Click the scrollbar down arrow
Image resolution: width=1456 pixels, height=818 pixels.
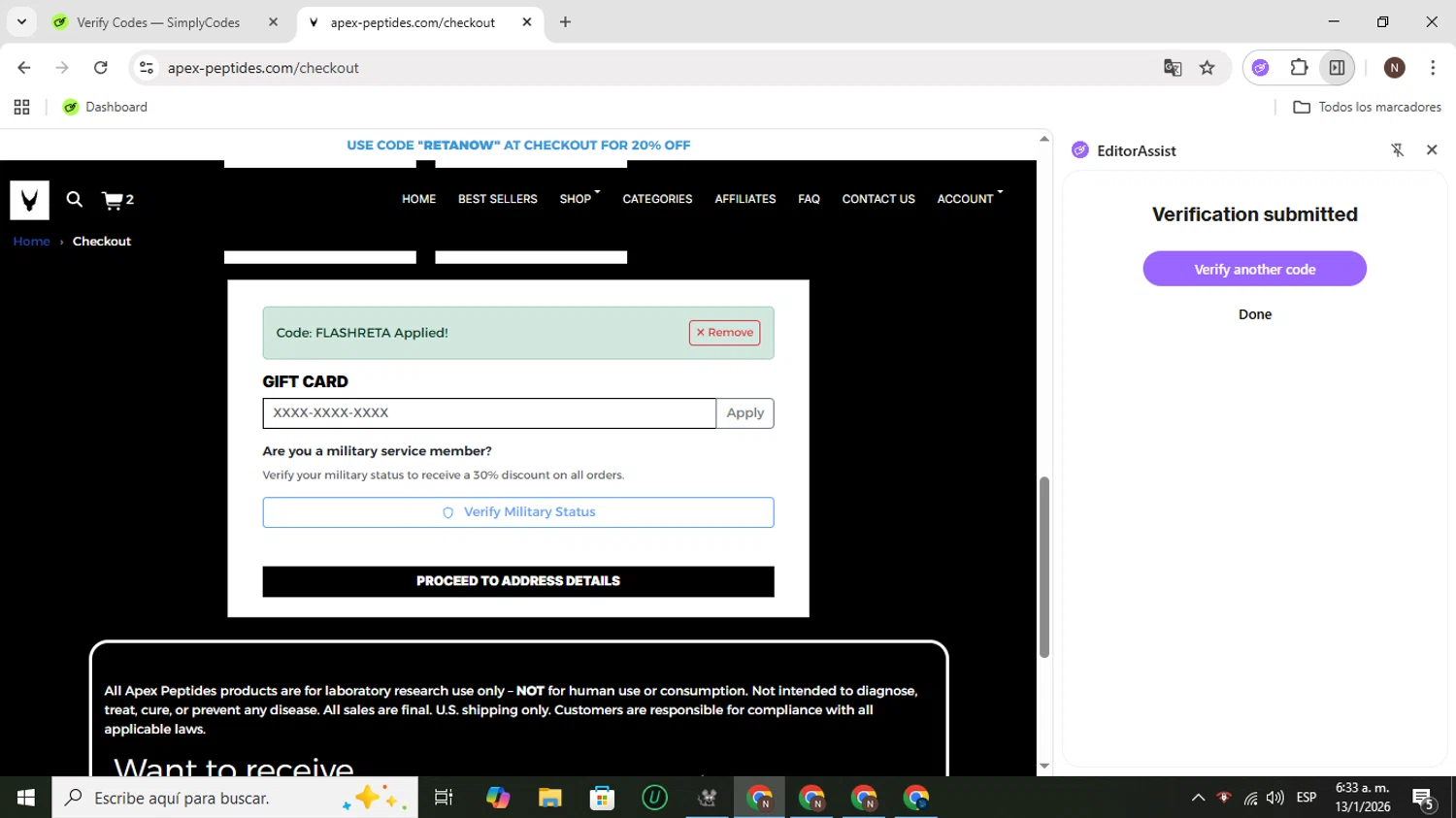(x=1044, y=767)
